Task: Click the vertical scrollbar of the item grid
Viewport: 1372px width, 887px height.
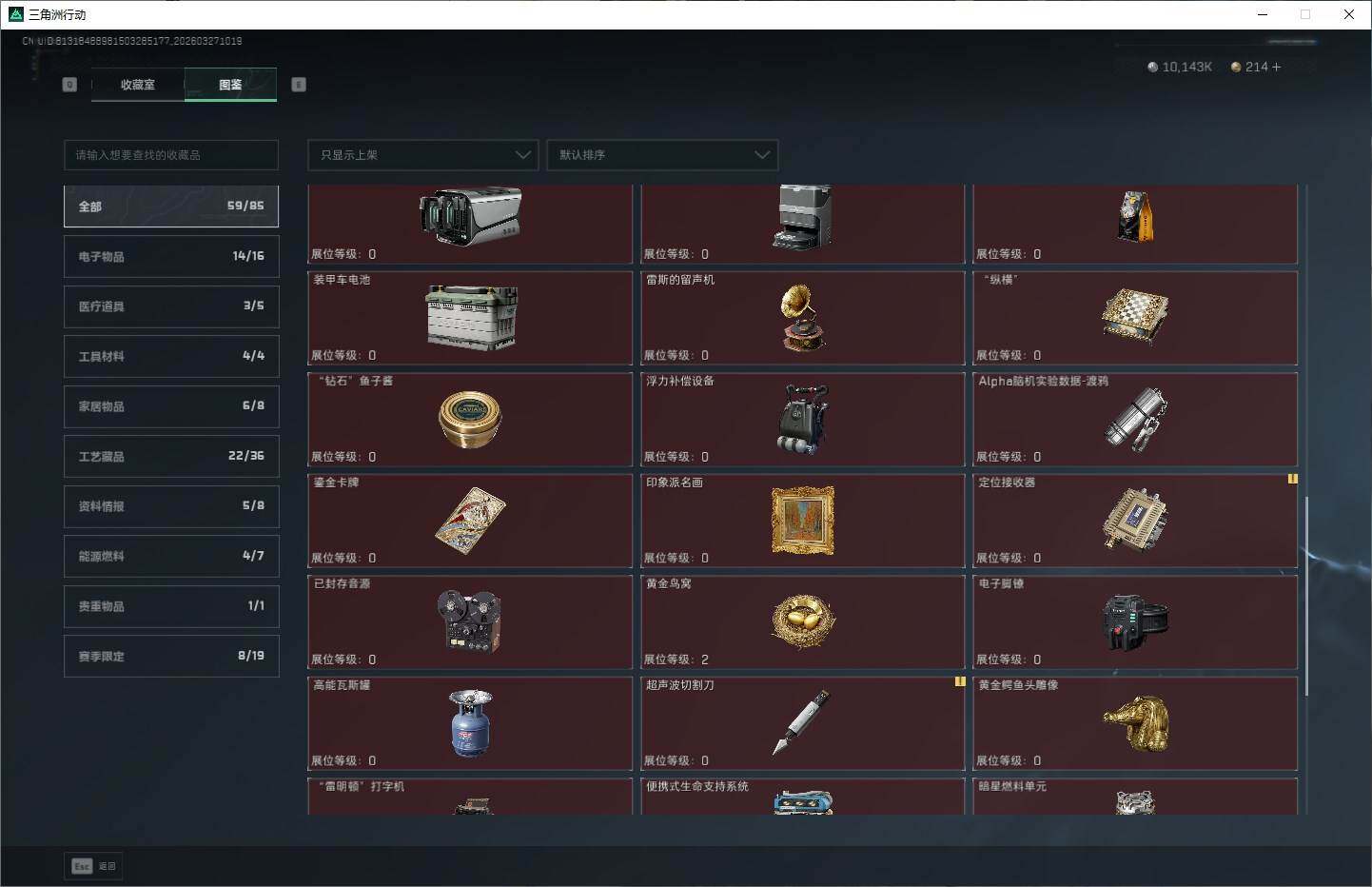Action: click(1306, 595)
